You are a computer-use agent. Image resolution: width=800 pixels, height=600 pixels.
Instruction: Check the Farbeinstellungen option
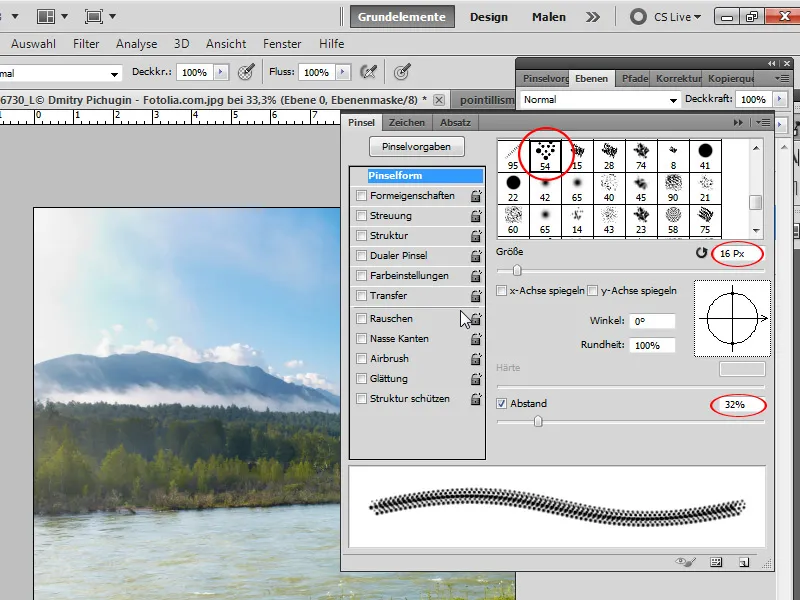361,276
